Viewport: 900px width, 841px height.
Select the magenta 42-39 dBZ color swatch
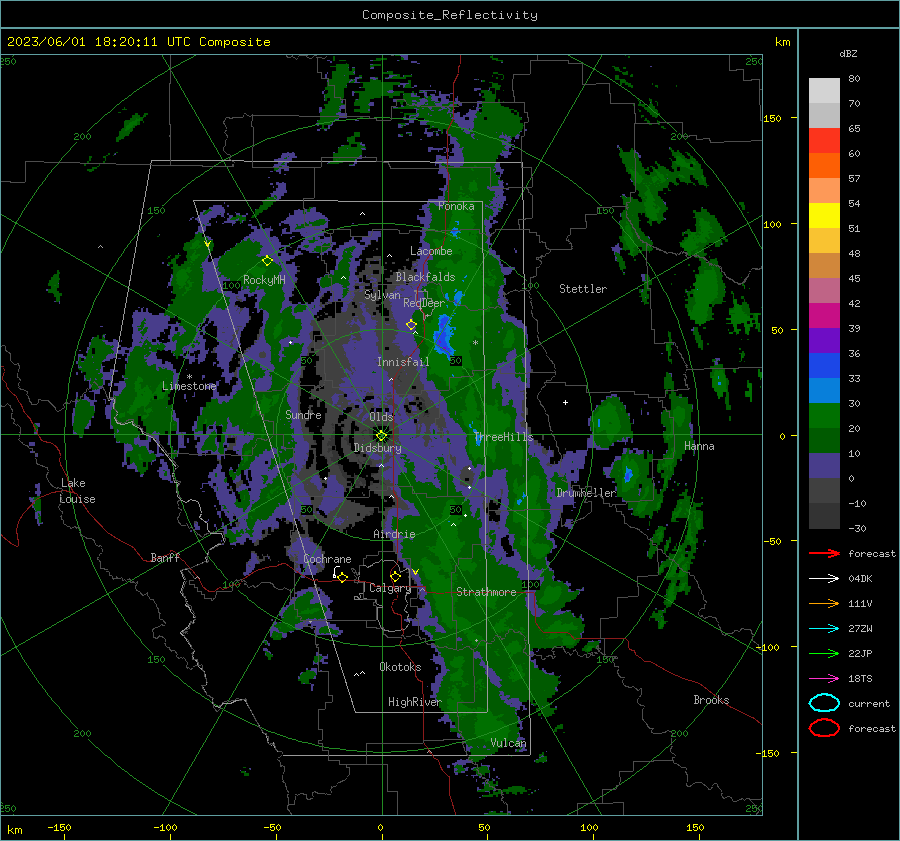pos(824,316)
